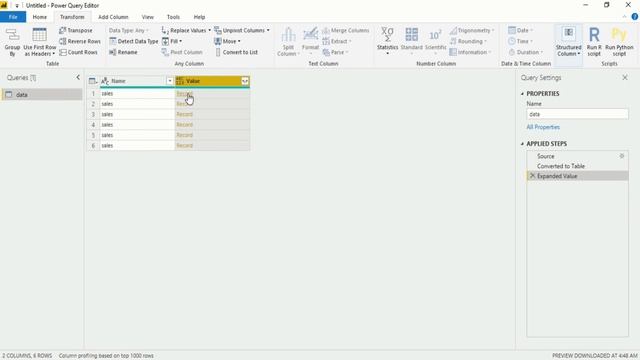The height and width of the screenshot is (360, 640).
Task: Open the Trigonometry dropdown
Action: click(472, 31)
